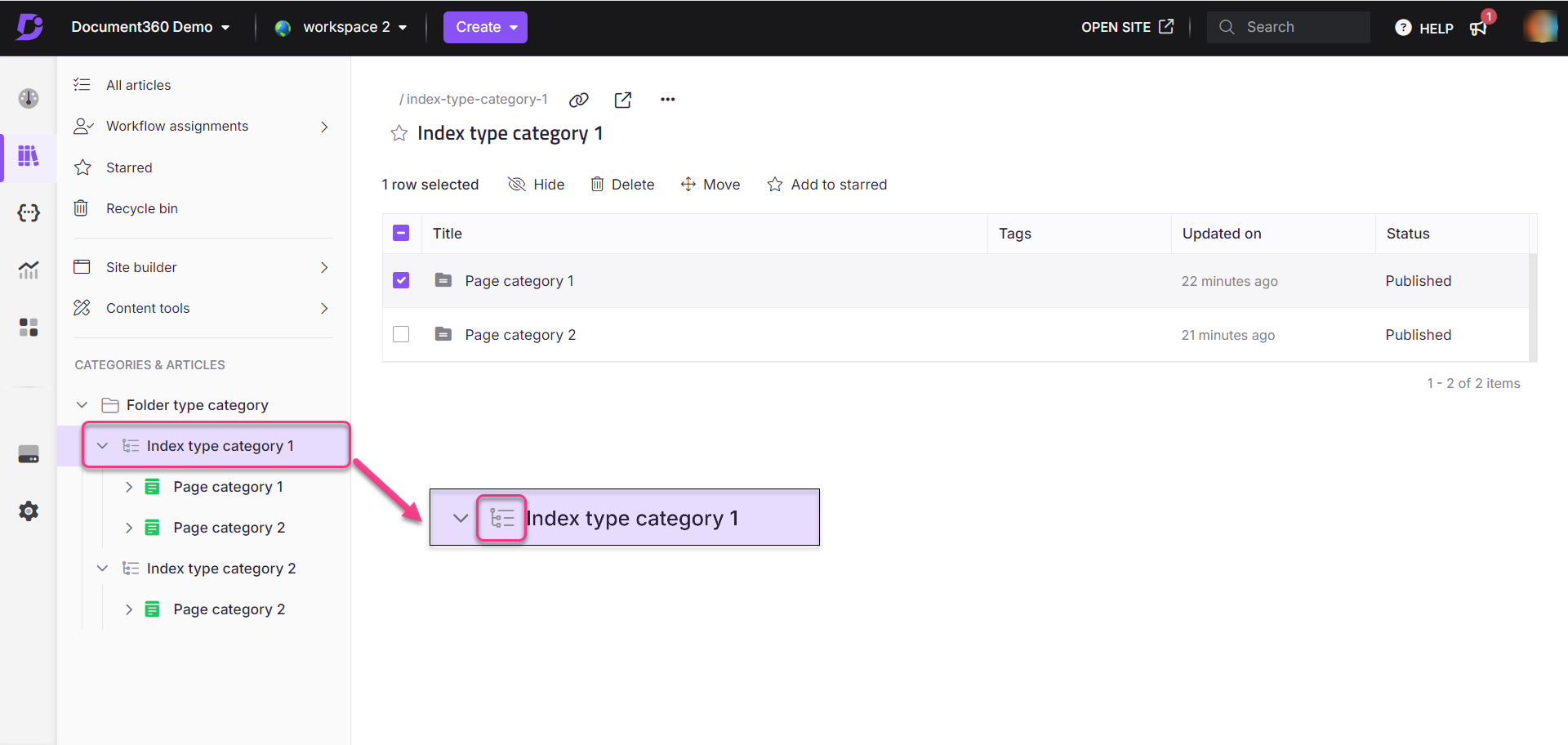Open the Analytics chart icon
1568x745 pixels.
tap(29, 270)
